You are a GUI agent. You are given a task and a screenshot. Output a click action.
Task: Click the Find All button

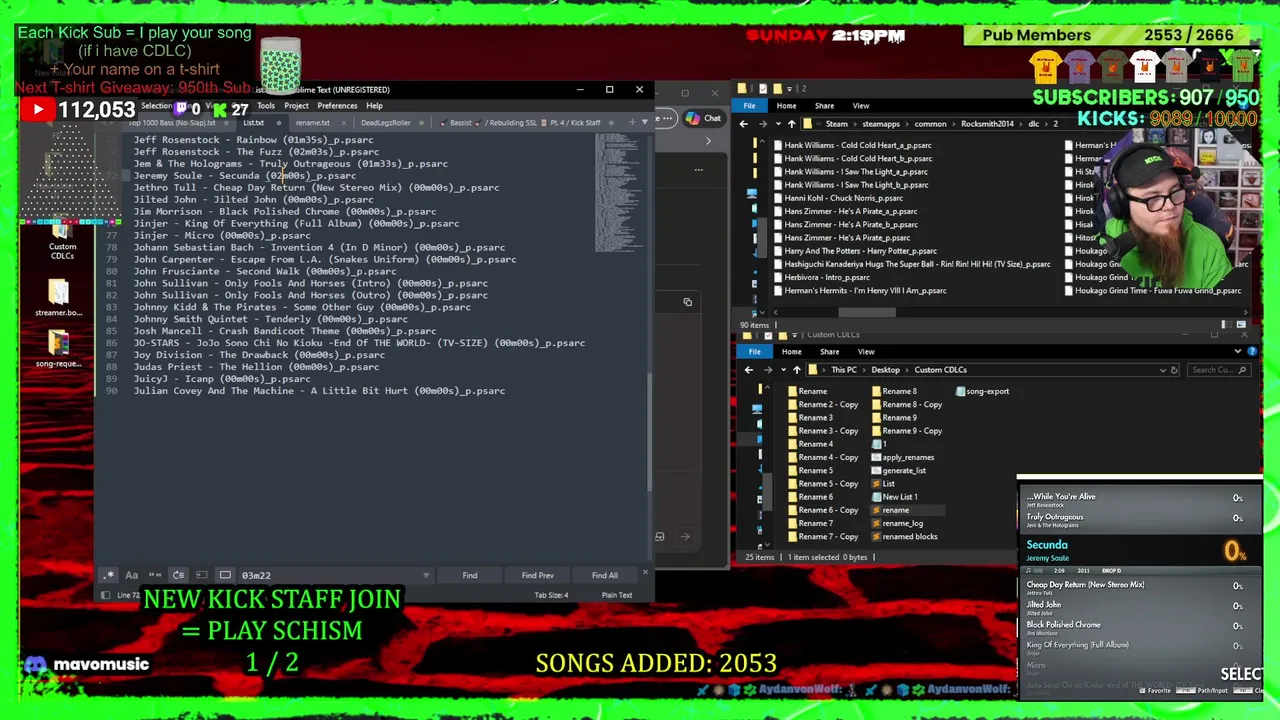pyautogui.click(x=604, y=575)
